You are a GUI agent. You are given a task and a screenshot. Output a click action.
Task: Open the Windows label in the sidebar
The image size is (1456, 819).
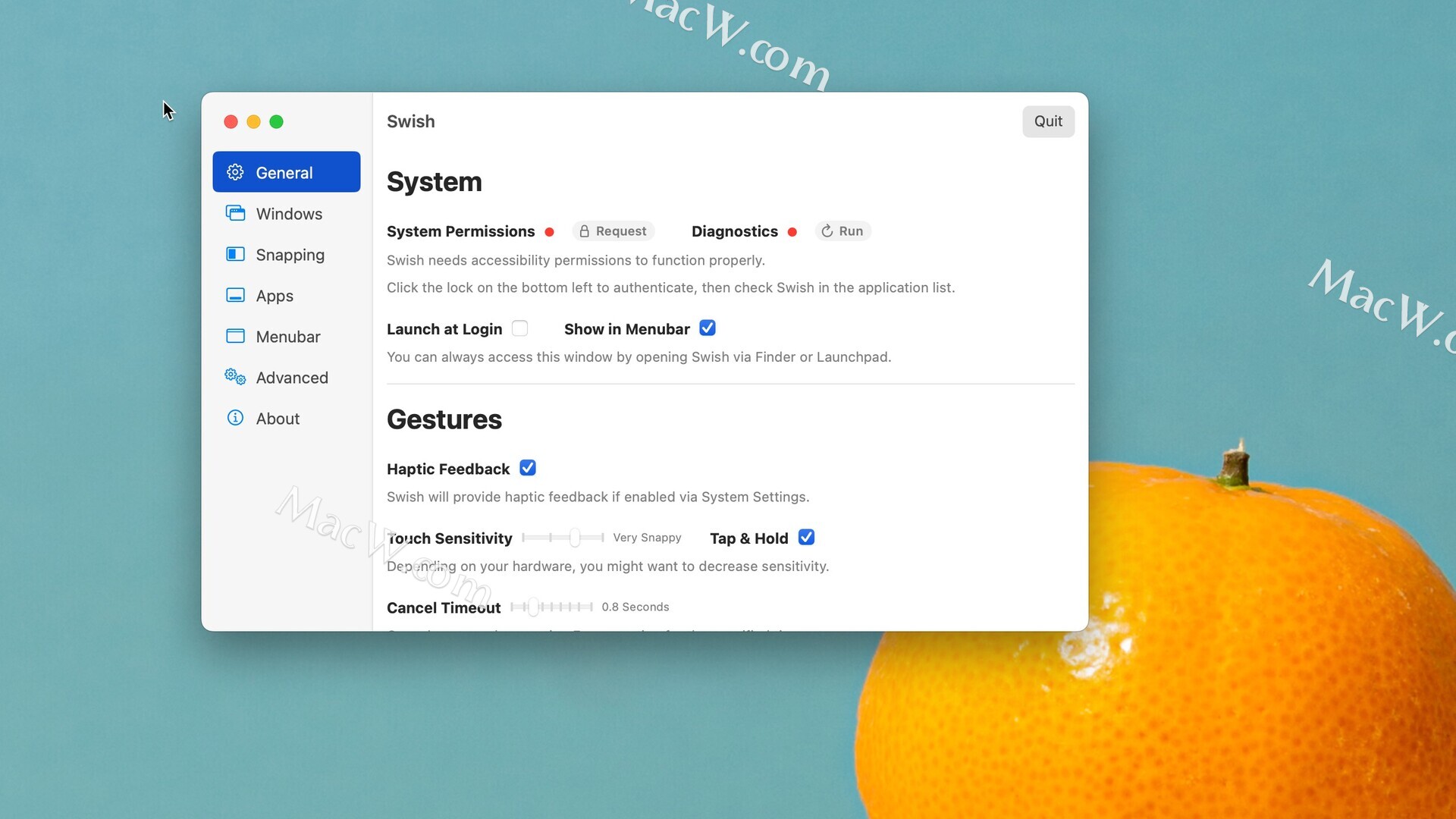tap(289, 214)
